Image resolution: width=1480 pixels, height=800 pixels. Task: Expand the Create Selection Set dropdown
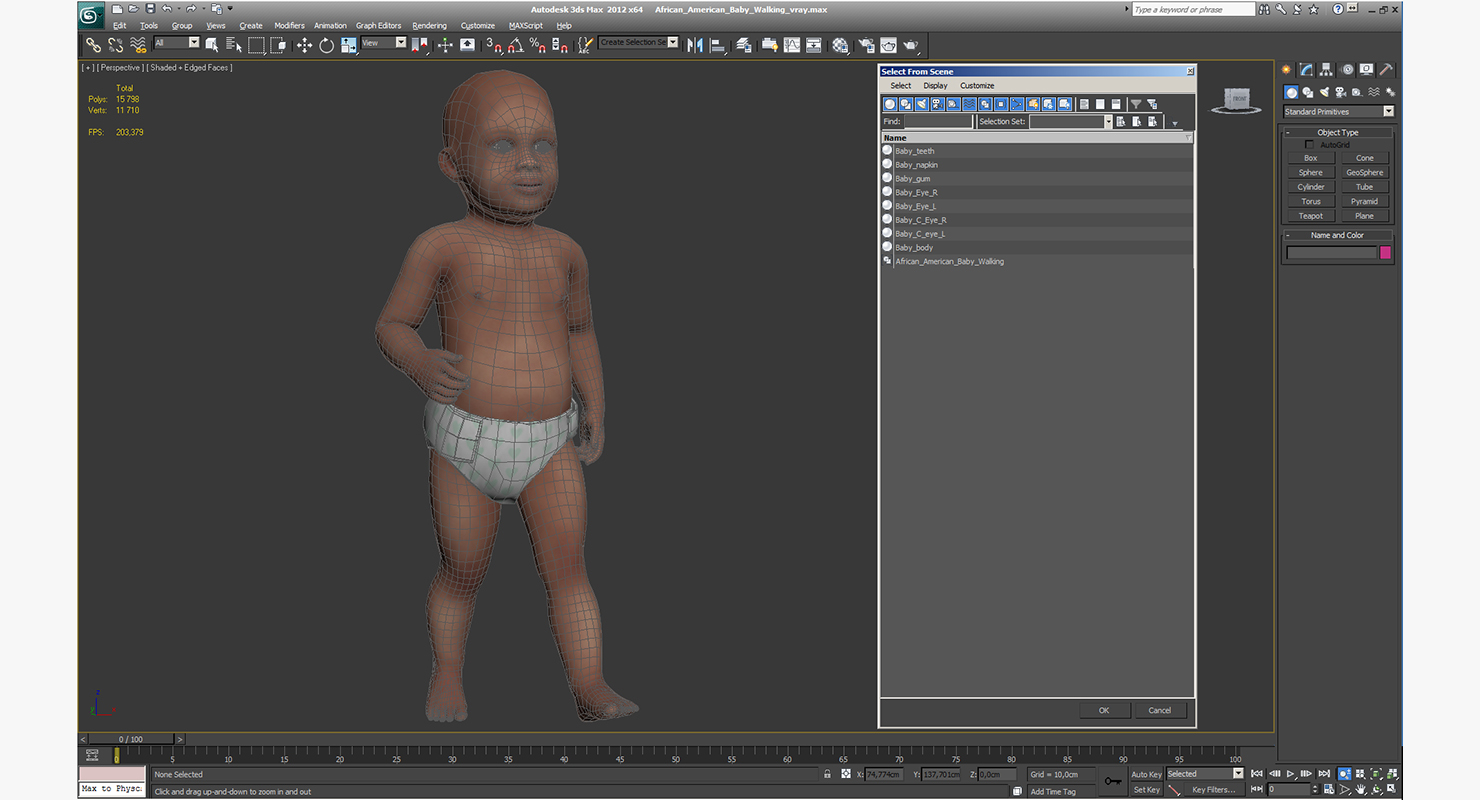click(x=673, y=43)
